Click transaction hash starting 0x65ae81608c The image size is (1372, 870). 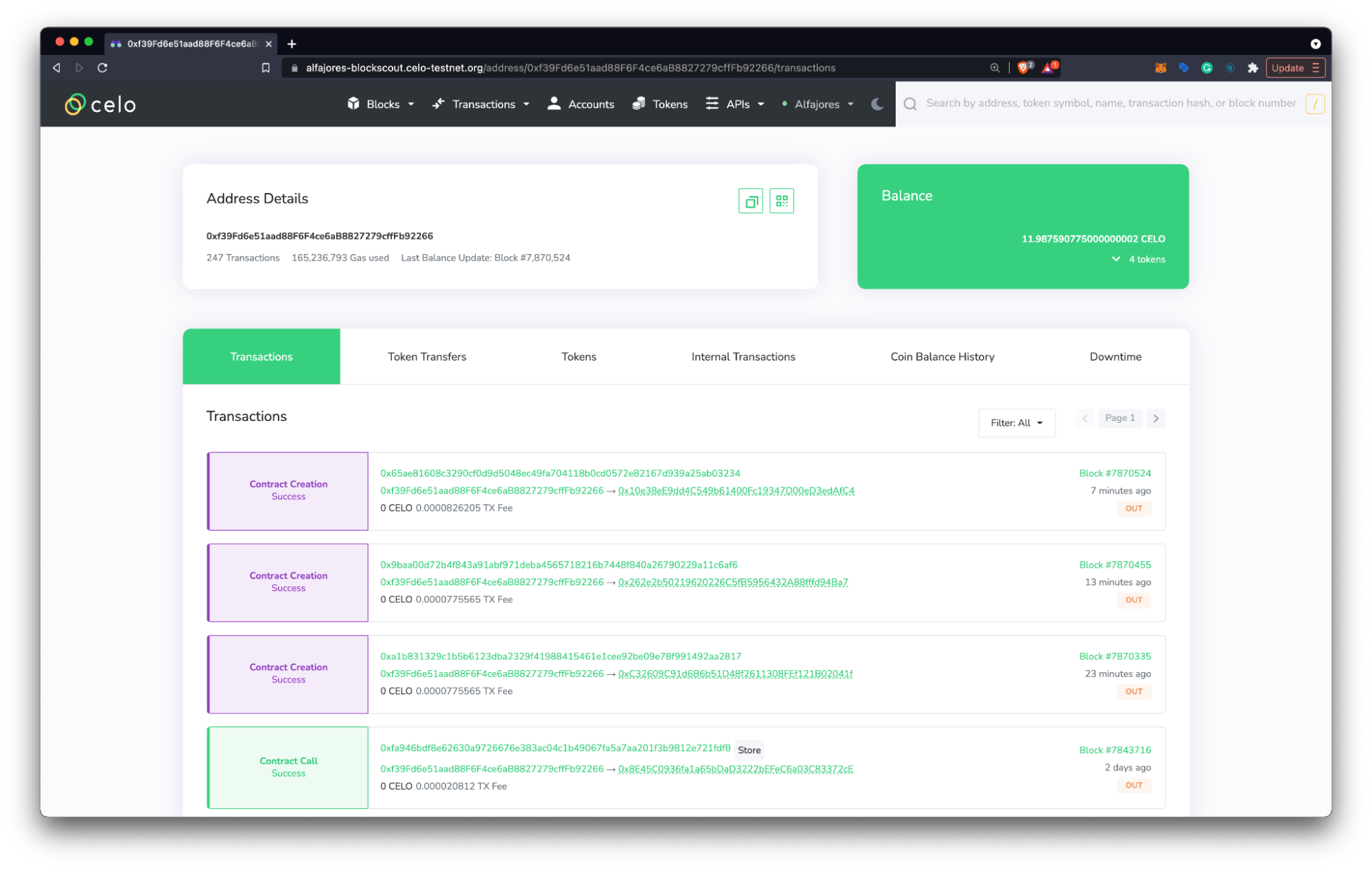tap(560, 473)
